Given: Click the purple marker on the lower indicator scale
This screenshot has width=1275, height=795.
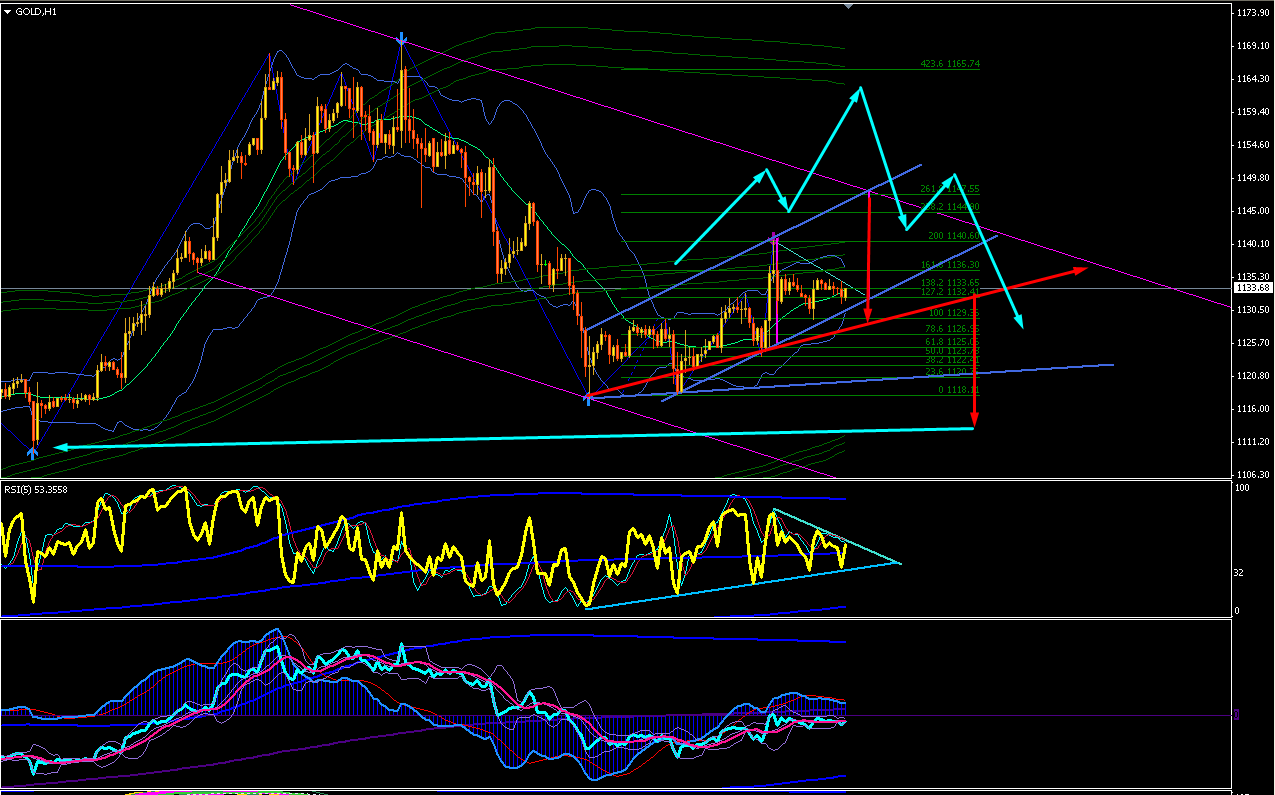Looking at the screenshot, I should [x=1237, y=714].
